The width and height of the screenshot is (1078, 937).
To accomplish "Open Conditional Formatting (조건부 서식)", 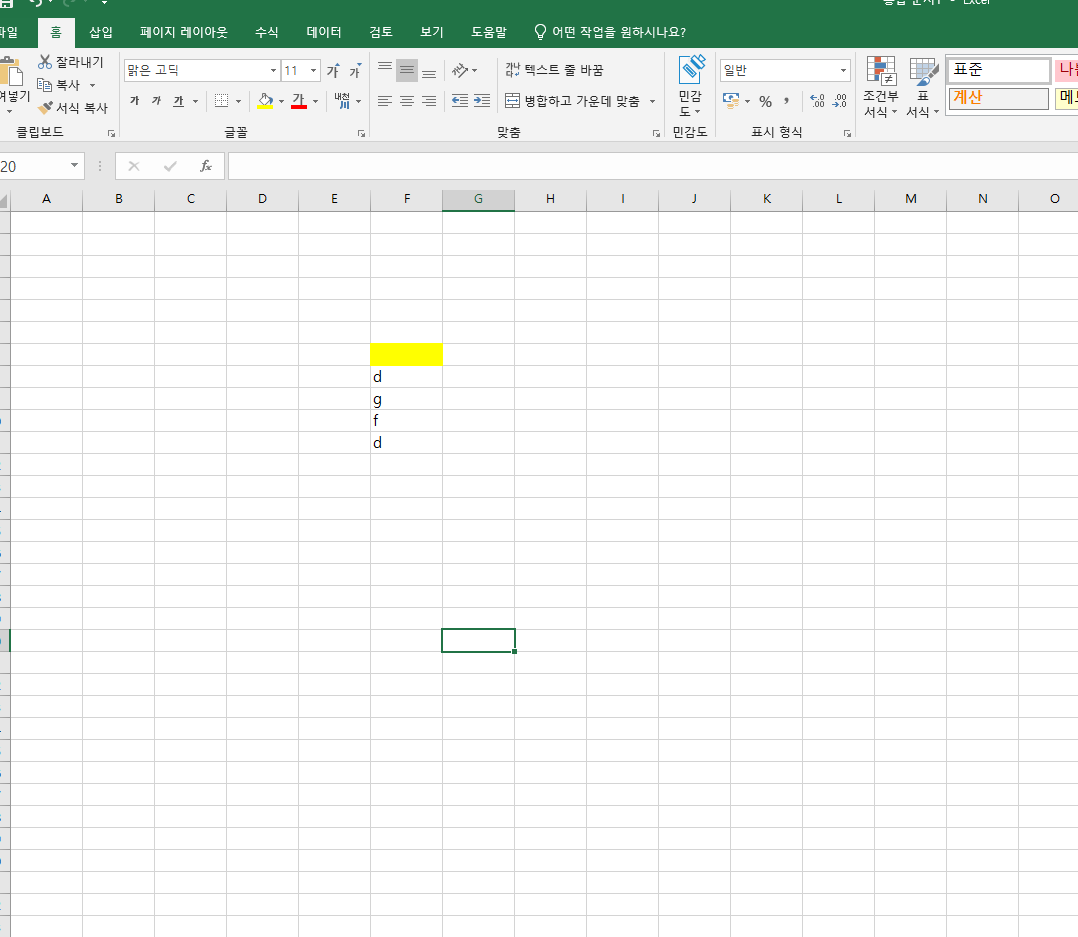I will click(881, 87).
